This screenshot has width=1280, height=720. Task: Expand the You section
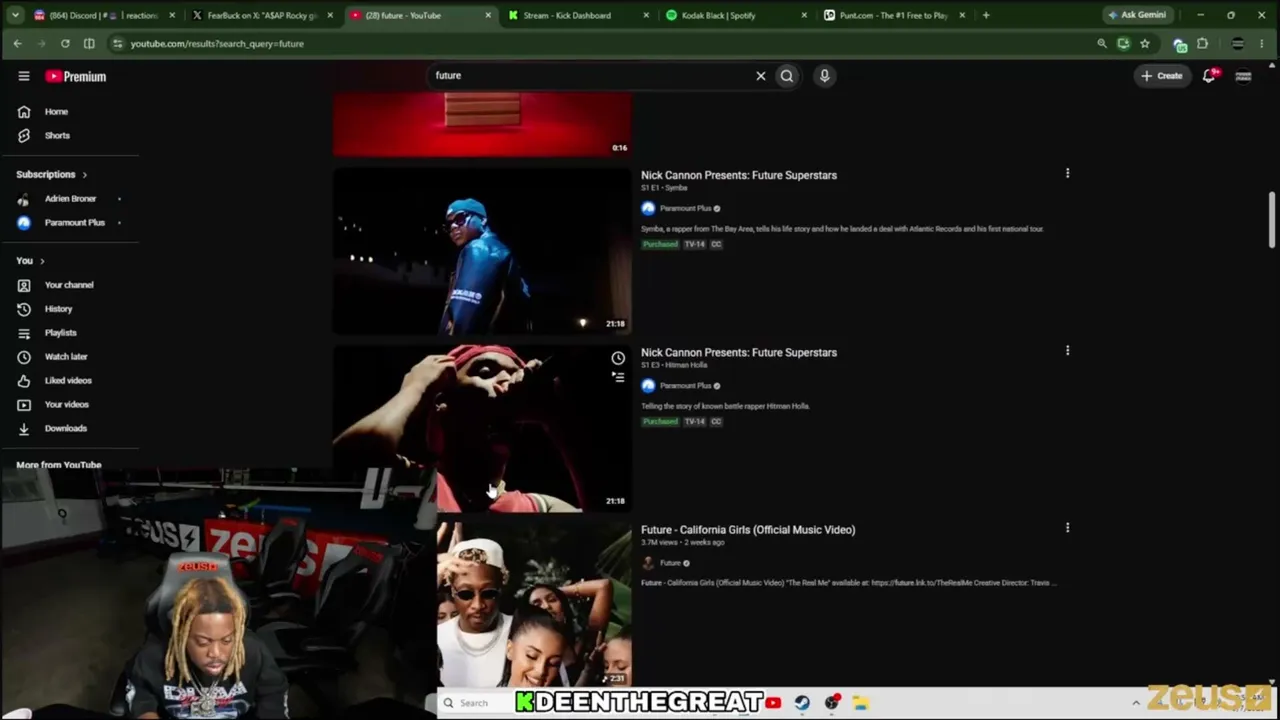pos(31,261)
